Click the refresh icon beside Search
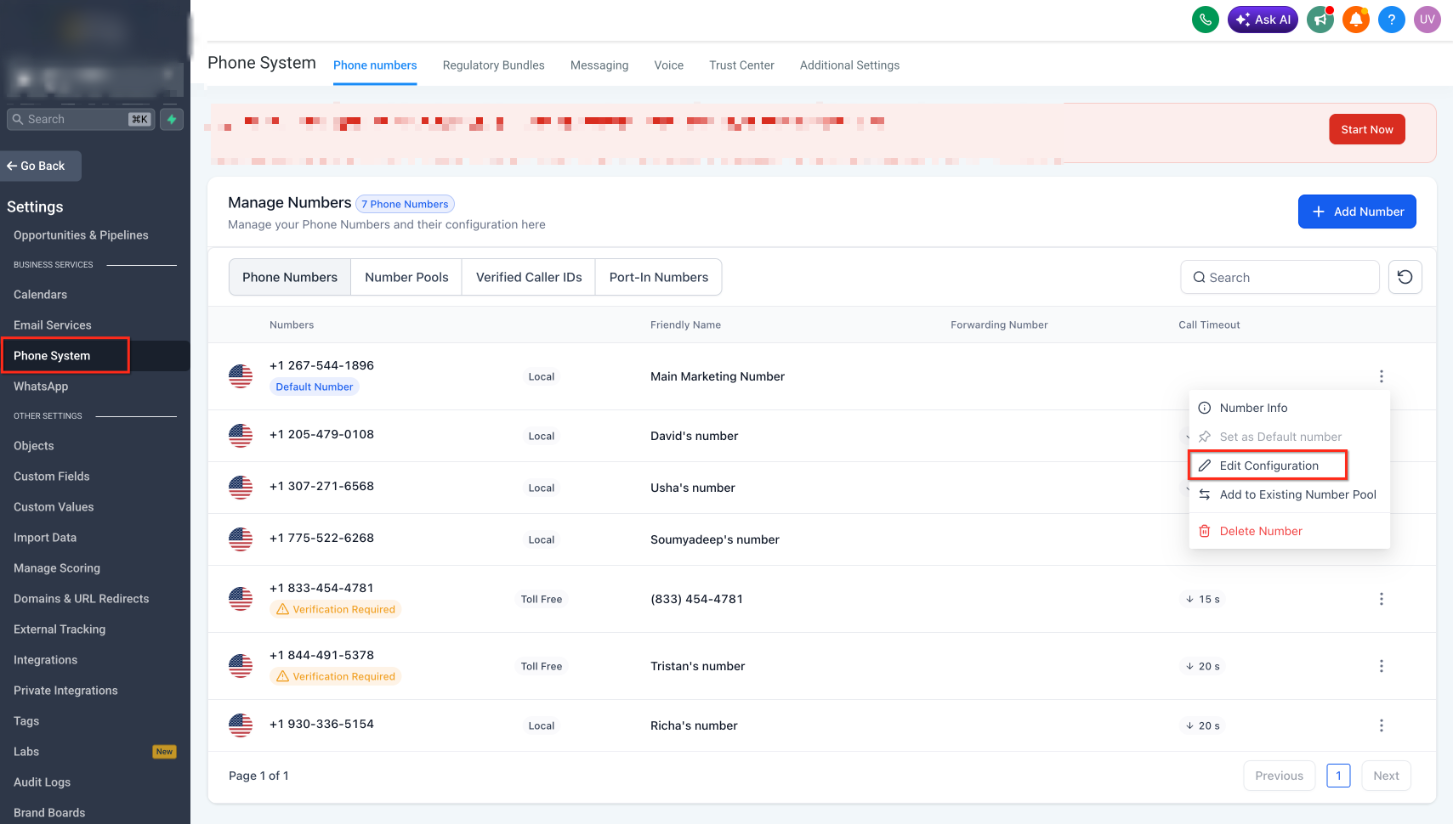Viewport: 1453px width, 824px height. pos(1405,277)
